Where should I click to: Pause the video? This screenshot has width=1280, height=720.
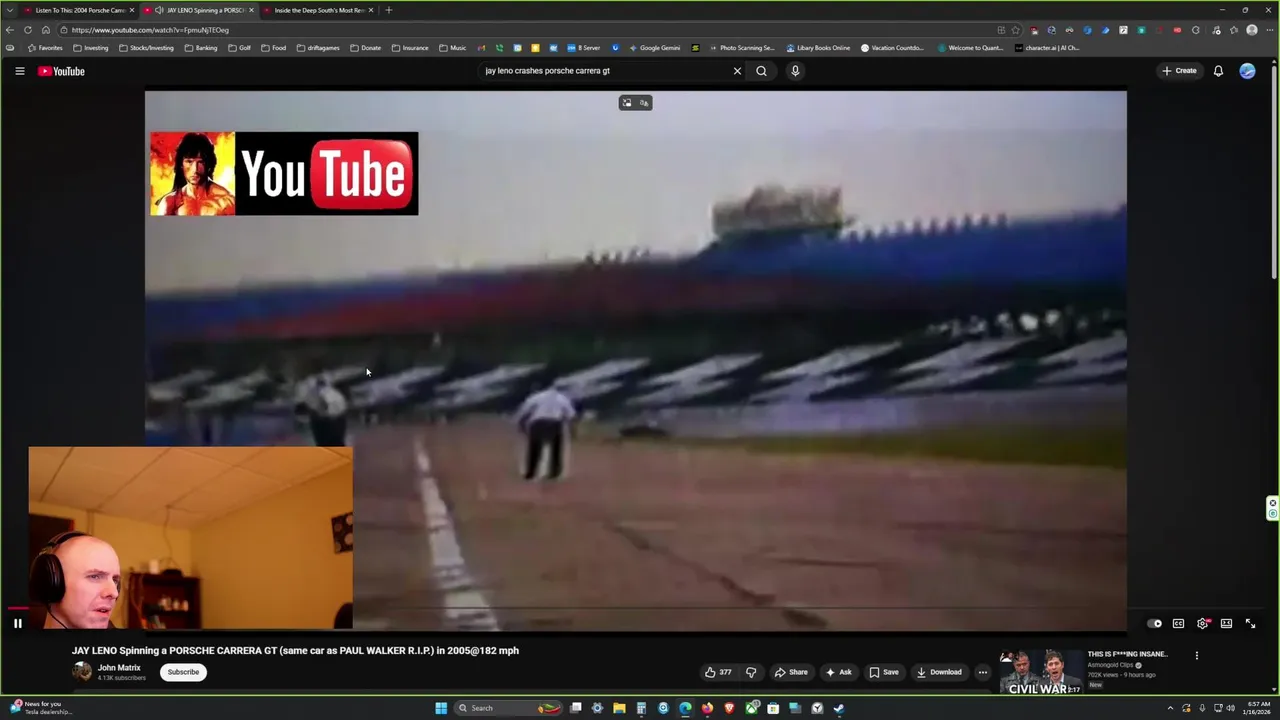(17, 623)
